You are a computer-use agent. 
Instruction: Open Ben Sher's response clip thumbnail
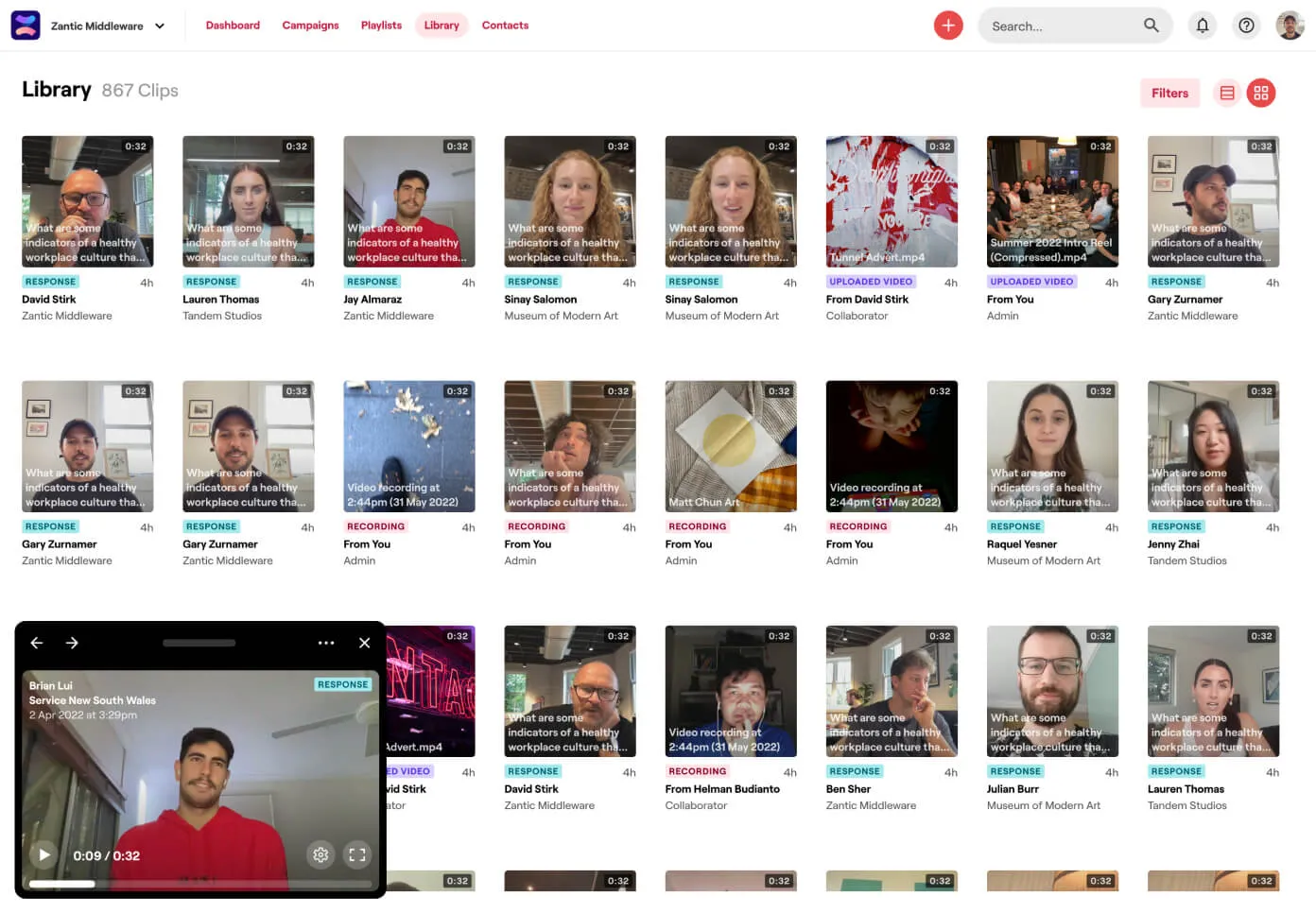pos(892,691)
